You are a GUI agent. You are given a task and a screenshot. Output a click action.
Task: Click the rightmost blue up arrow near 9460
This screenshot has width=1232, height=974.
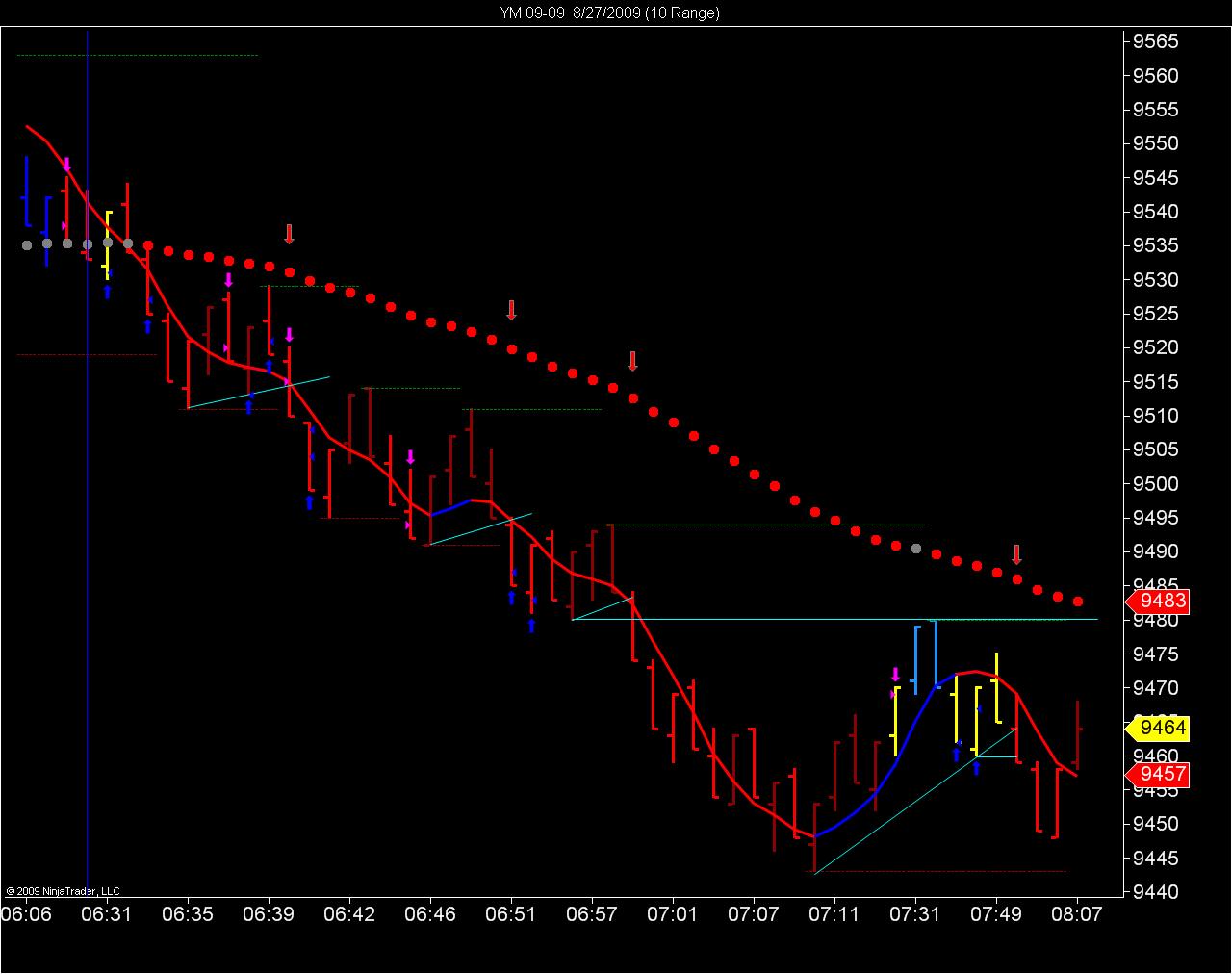(x=976, y=768)
